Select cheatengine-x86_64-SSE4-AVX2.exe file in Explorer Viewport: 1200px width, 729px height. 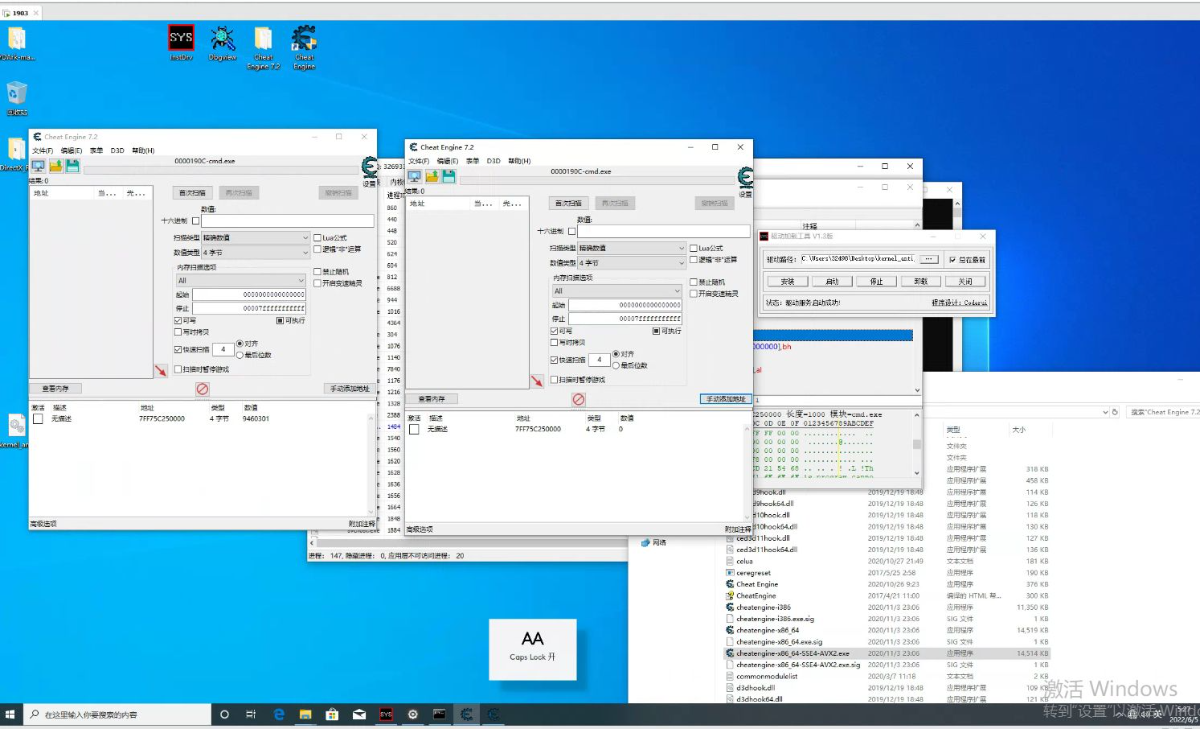coord(792,653)
